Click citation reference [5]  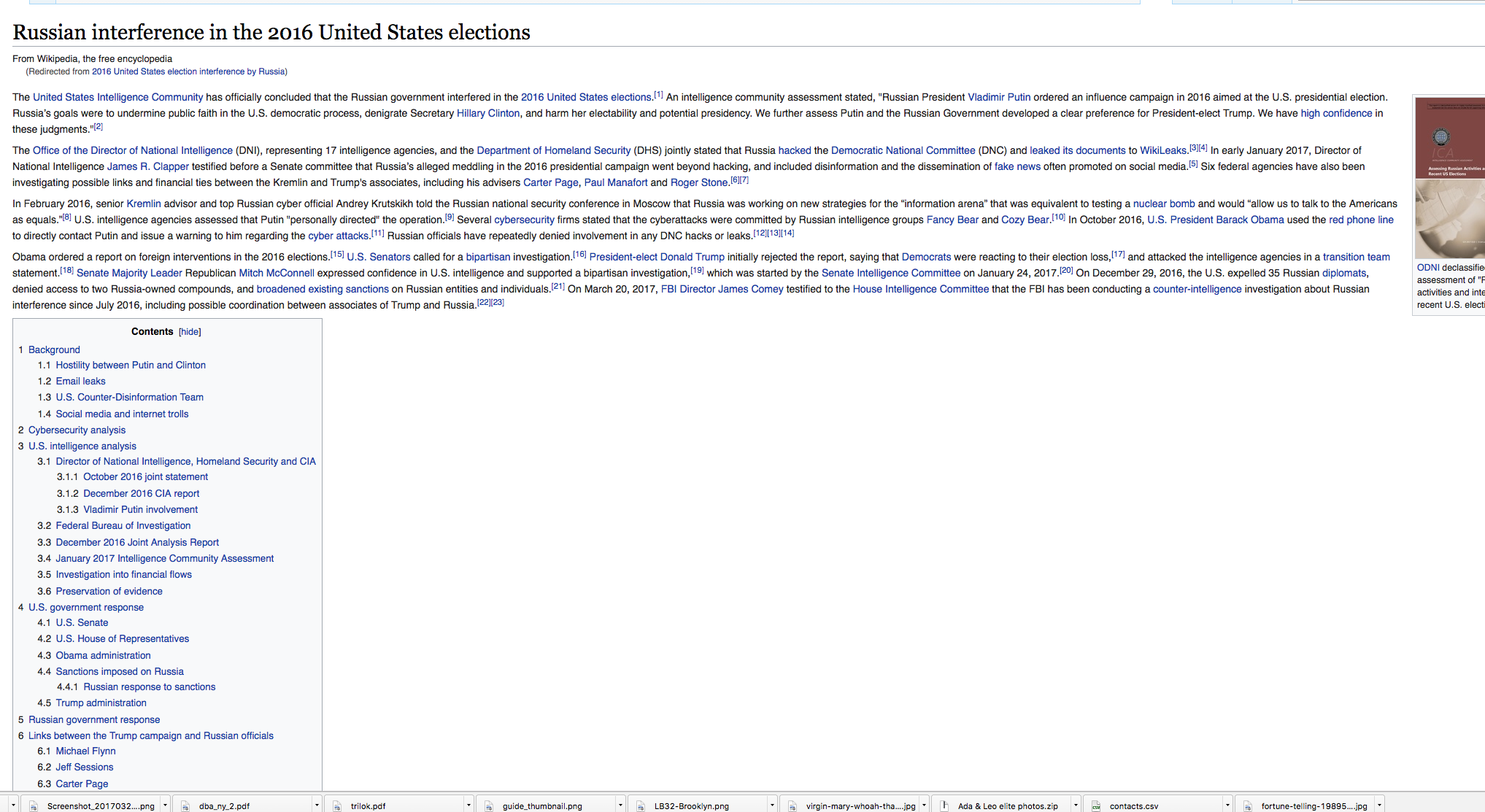click(1193, 164)
